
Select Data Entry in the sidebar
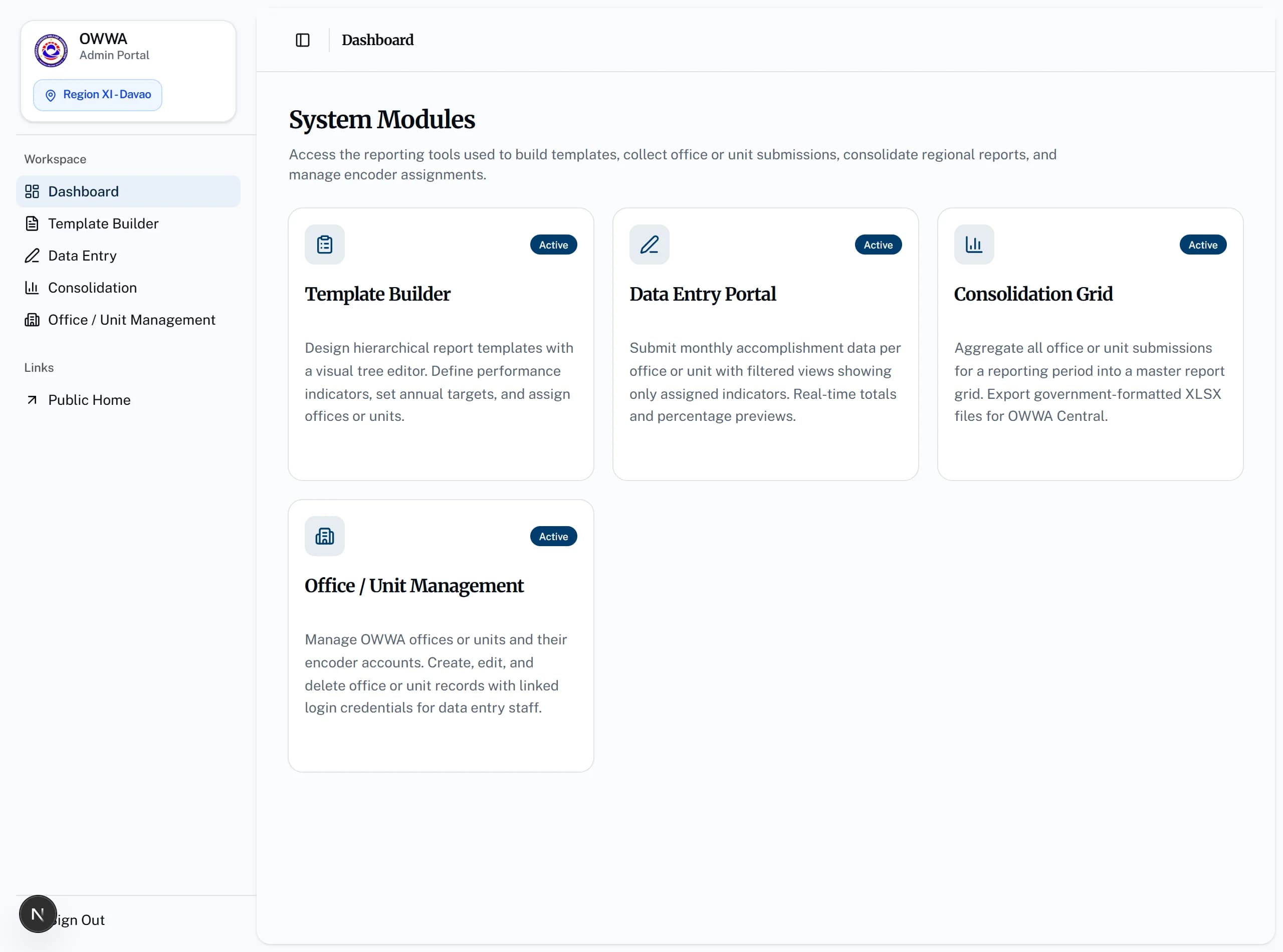(128, 256)
